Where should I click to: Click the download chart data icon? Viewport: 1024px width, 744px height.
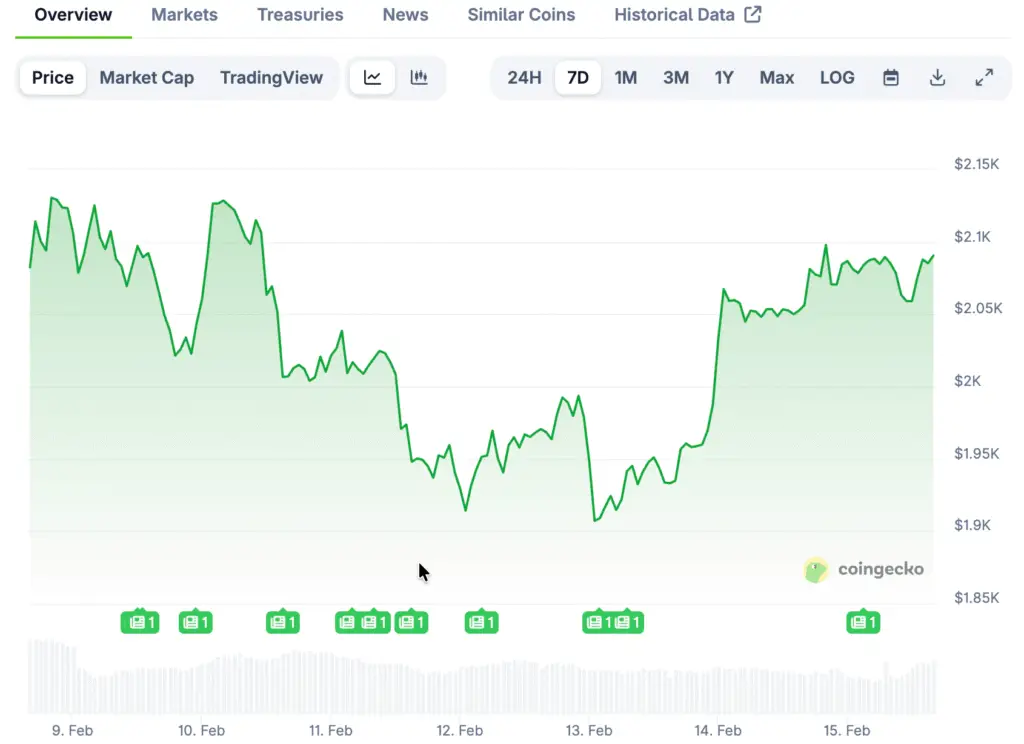tap(937, 78)
